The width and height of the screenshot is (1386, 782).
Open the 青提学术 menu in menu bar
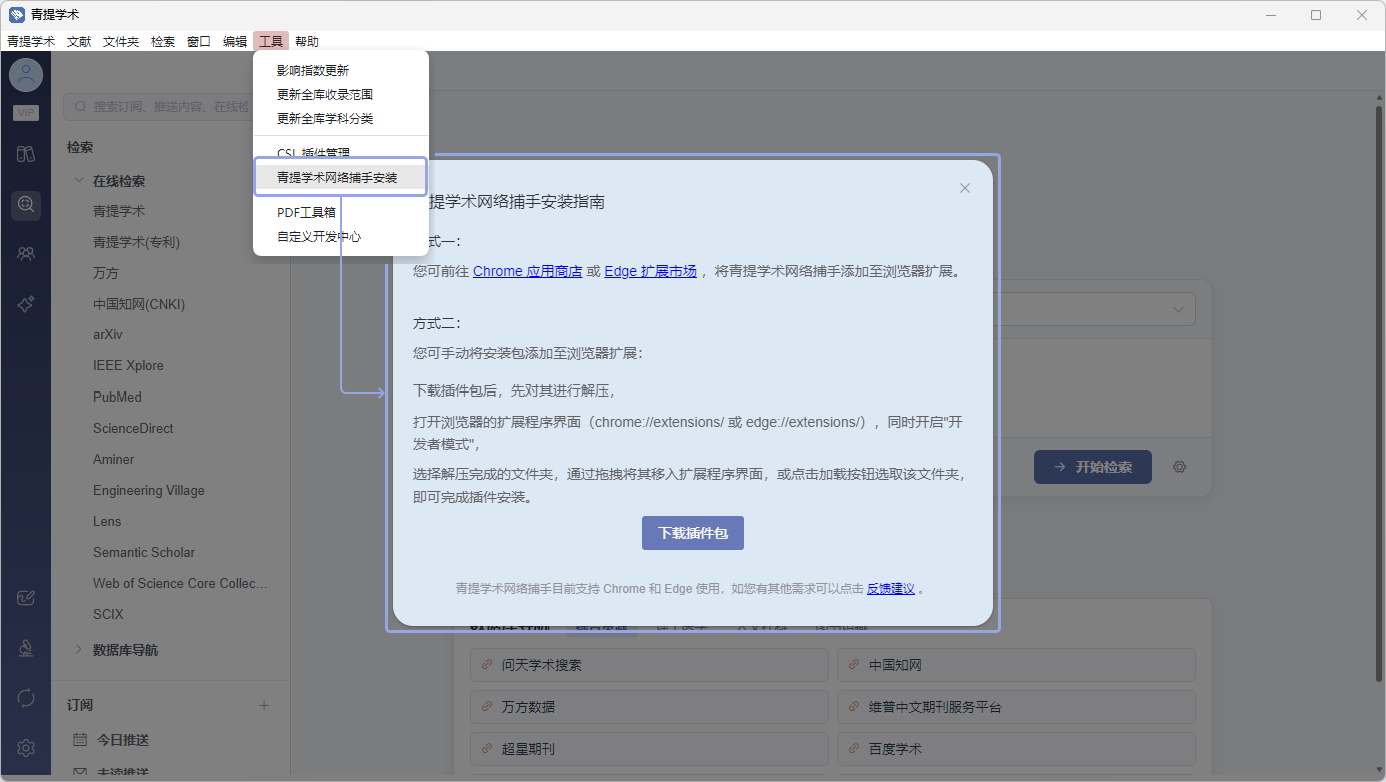(31, 41)
